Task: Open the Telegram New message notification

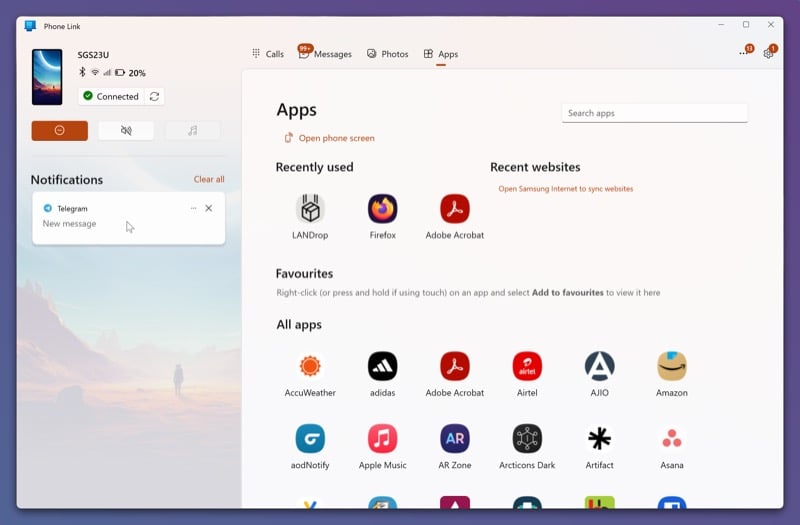Action: (x=129, y=218)
